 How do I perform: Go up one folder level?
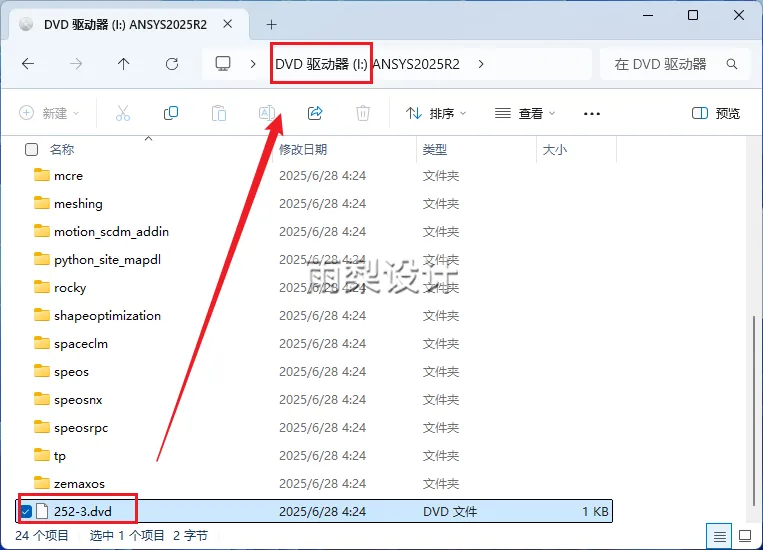pyautogui.click(x=124, y=64)
